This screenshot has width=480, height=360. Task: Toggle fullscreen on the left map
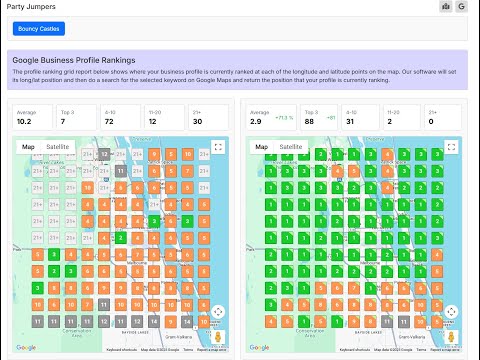tap(218, 147)
